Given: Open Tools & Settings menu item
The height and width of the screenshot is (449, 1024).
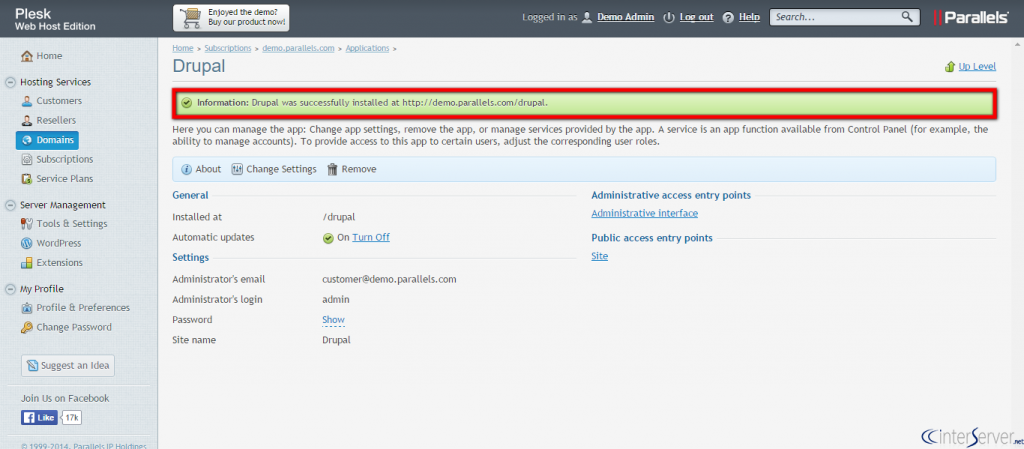Looking at the screenshot, I should click(x=72, y=224).
